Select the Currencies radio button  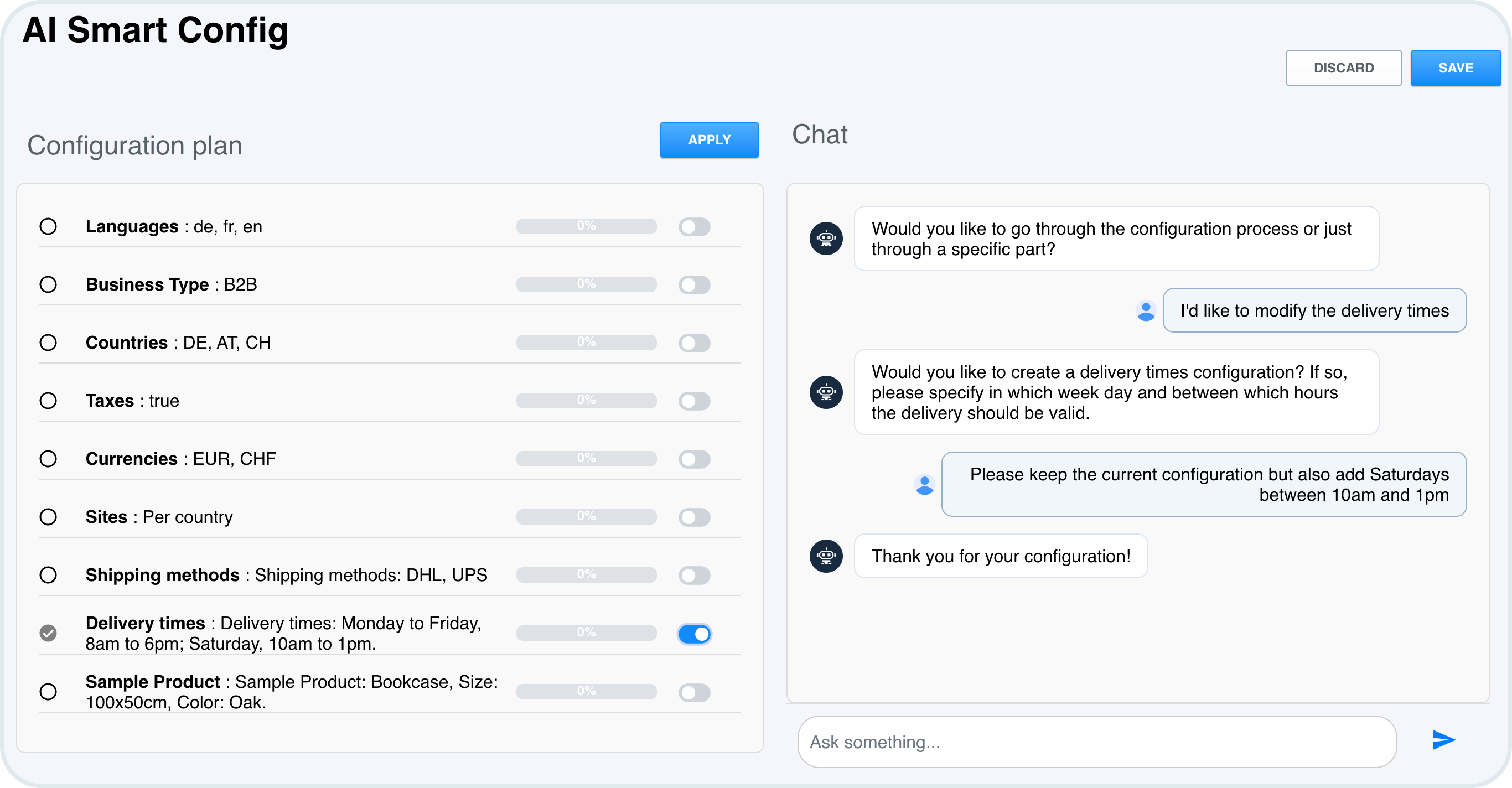click(49, 459)
